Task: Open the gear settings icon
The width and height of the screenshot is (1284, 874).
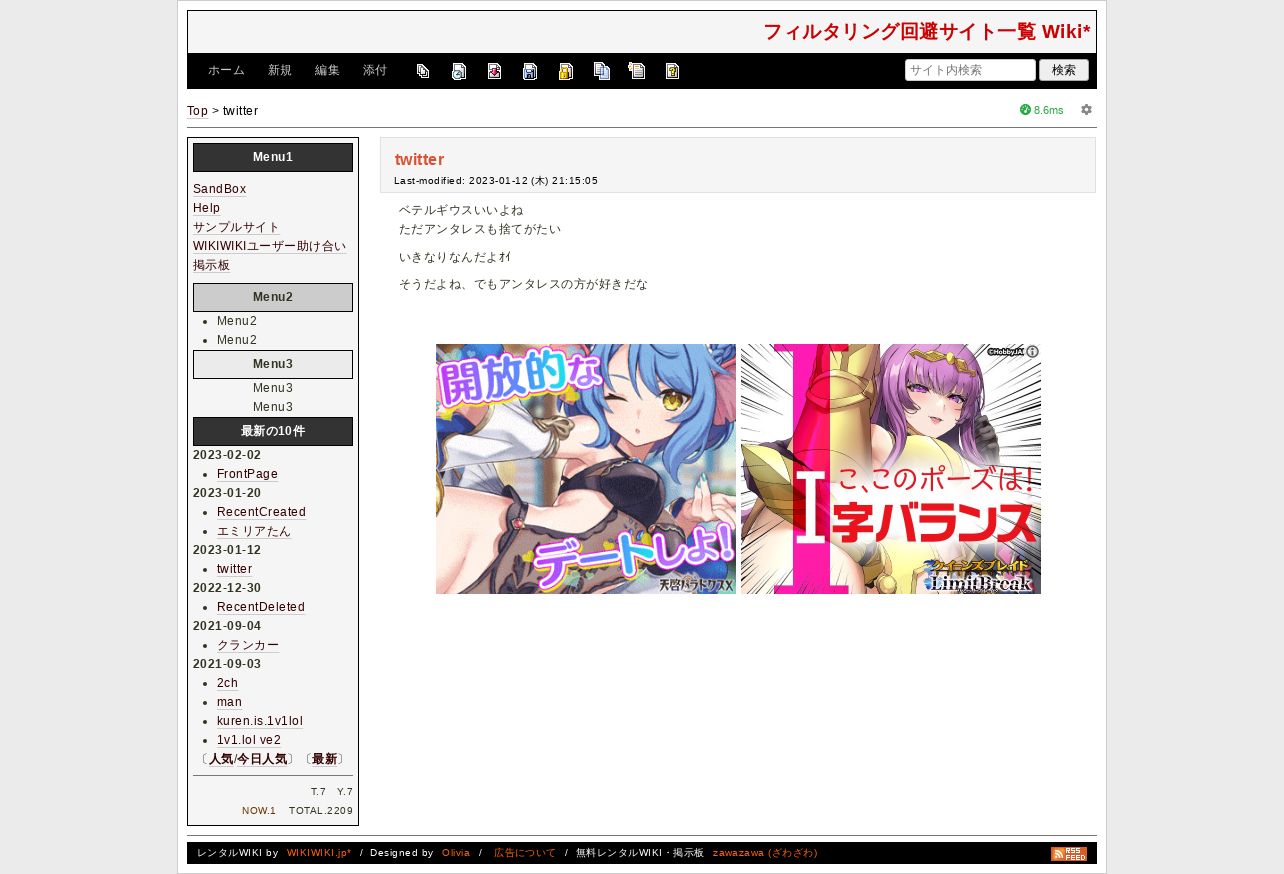Action: (1086, 110)
